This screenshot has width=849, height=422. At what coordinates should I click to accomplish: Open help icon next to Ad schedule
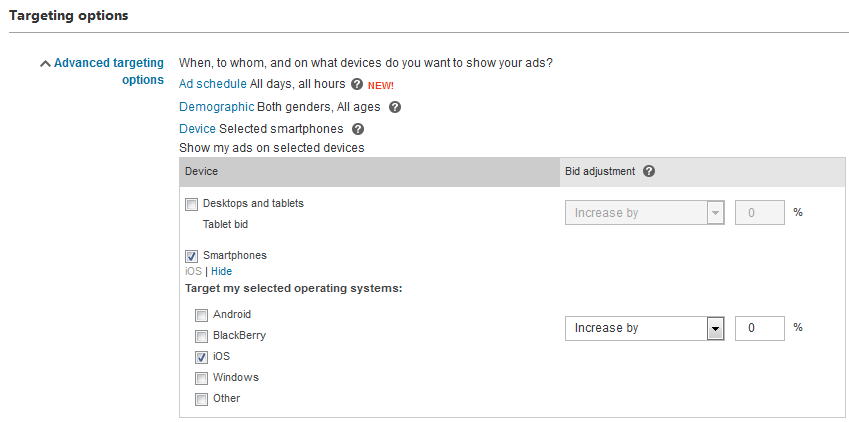click(x=356, y=84)
